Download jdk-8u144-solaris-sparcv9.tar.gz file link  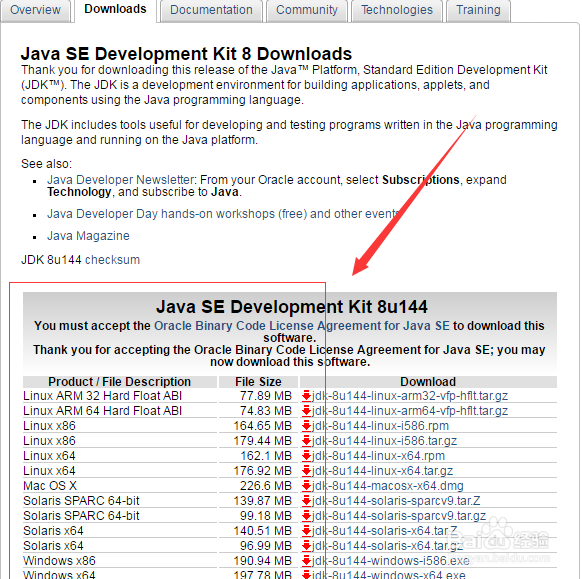pos(399,516)
